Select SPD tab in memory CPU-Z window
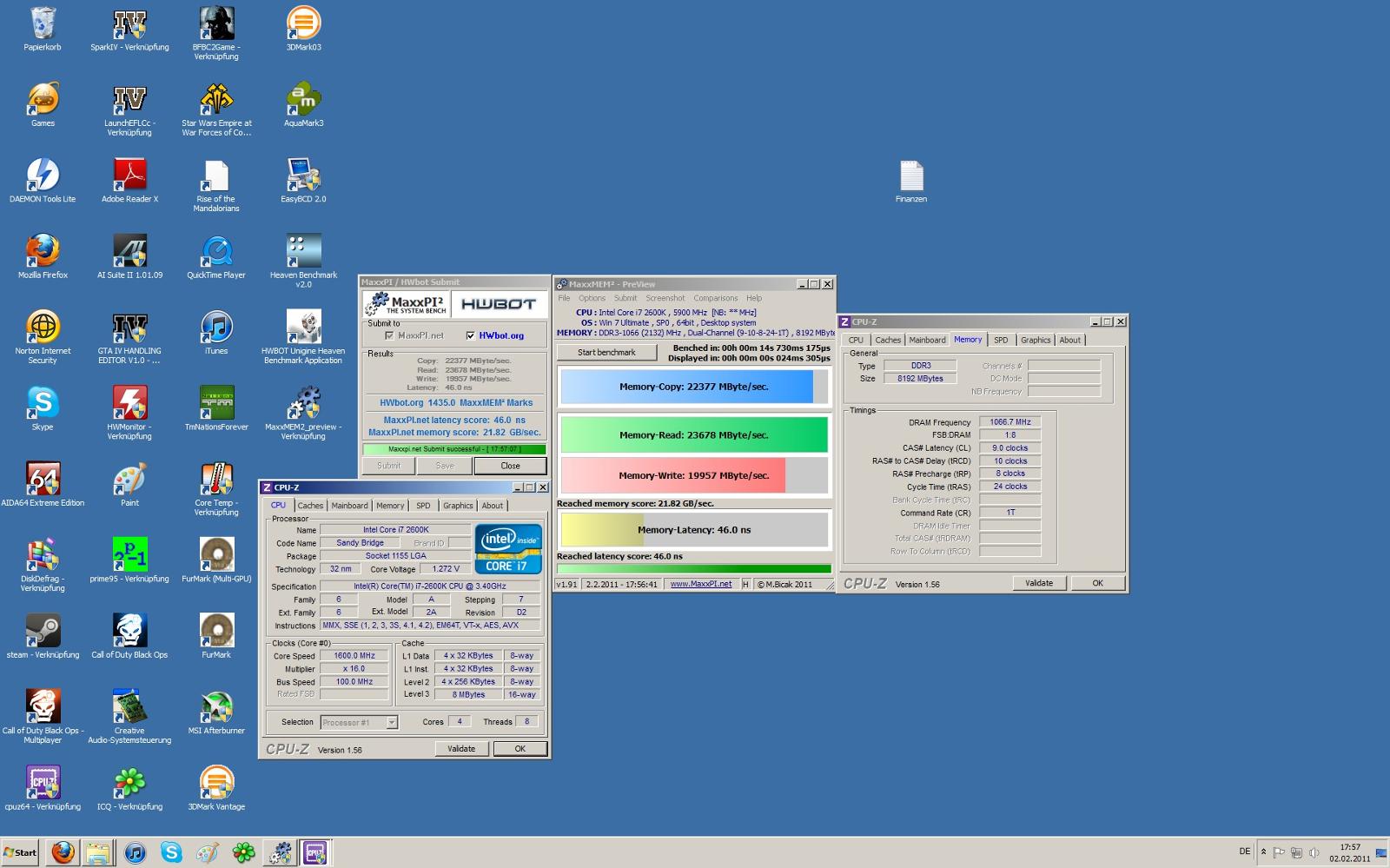 point(1001,340)
